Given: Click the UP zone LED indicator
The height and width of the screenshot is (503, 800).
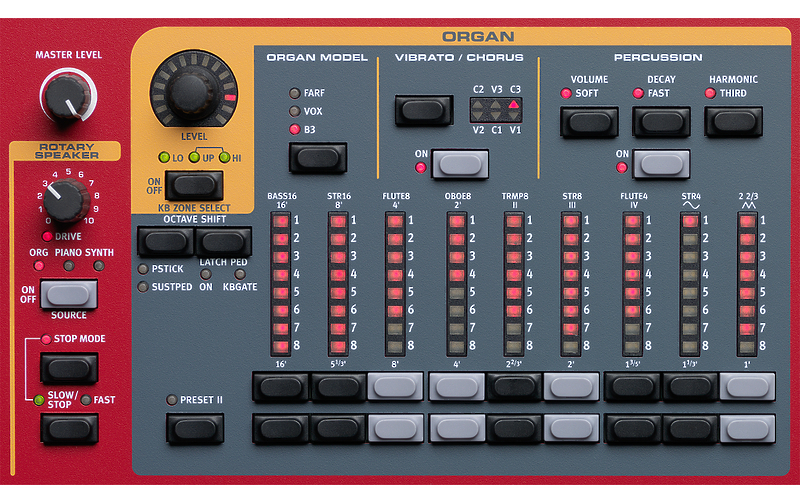Looking at the screenshot, I should [194, 157].
